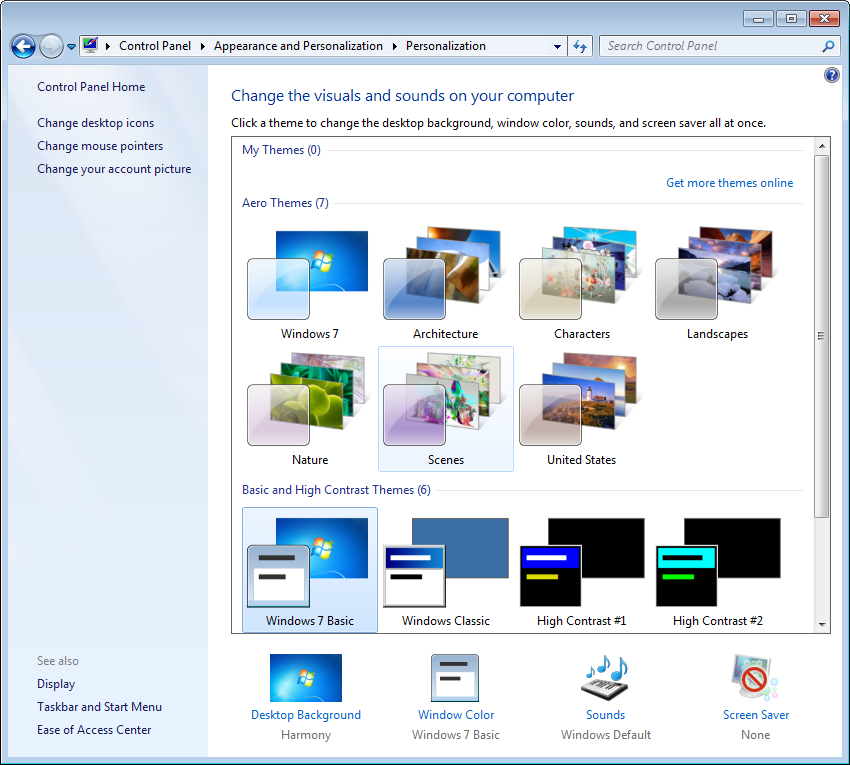Click the Forward navigation arrow
Screen dimensions: 850x765
pos(51,47)
